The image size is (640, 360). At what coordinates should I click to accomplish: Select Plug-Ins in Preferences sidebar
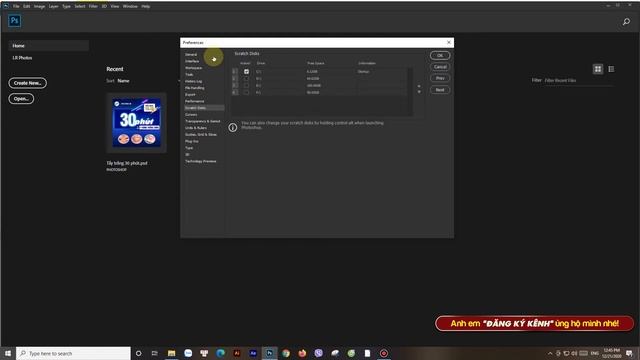191,141
